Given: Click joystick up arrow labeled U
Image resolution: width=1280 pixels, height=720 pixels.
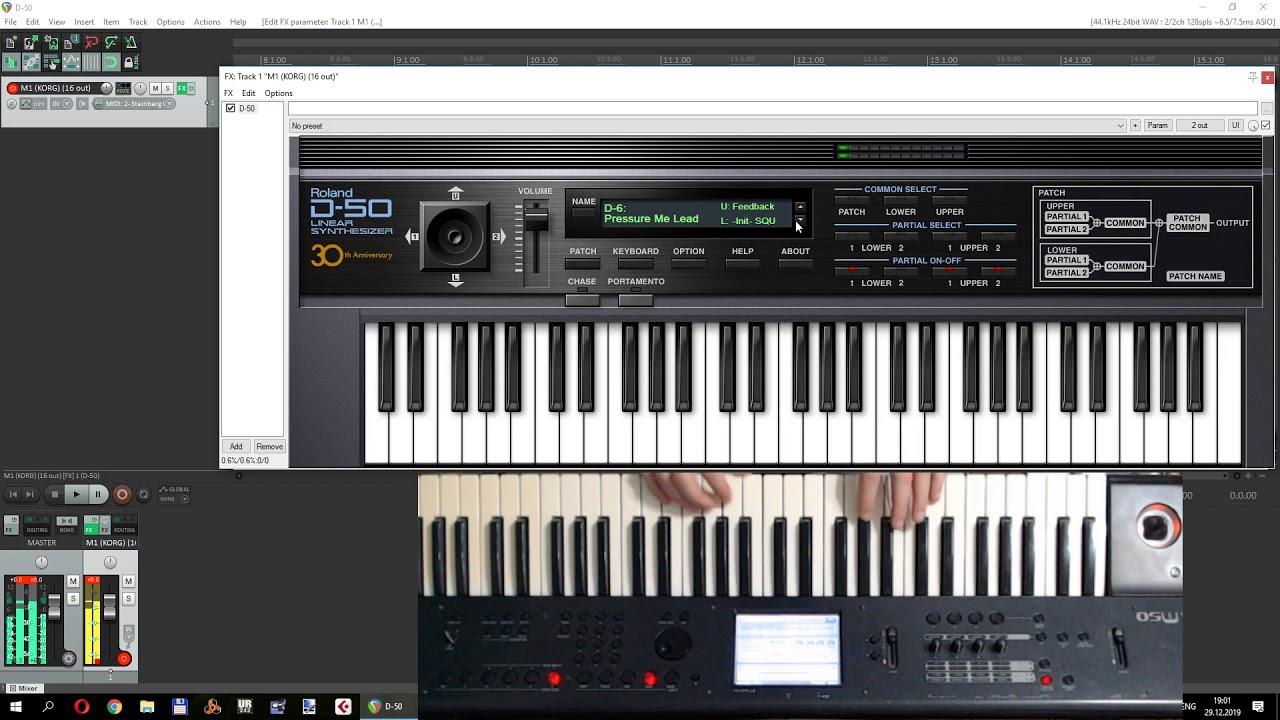Looking at the screenshot, I should coord(456,193).
